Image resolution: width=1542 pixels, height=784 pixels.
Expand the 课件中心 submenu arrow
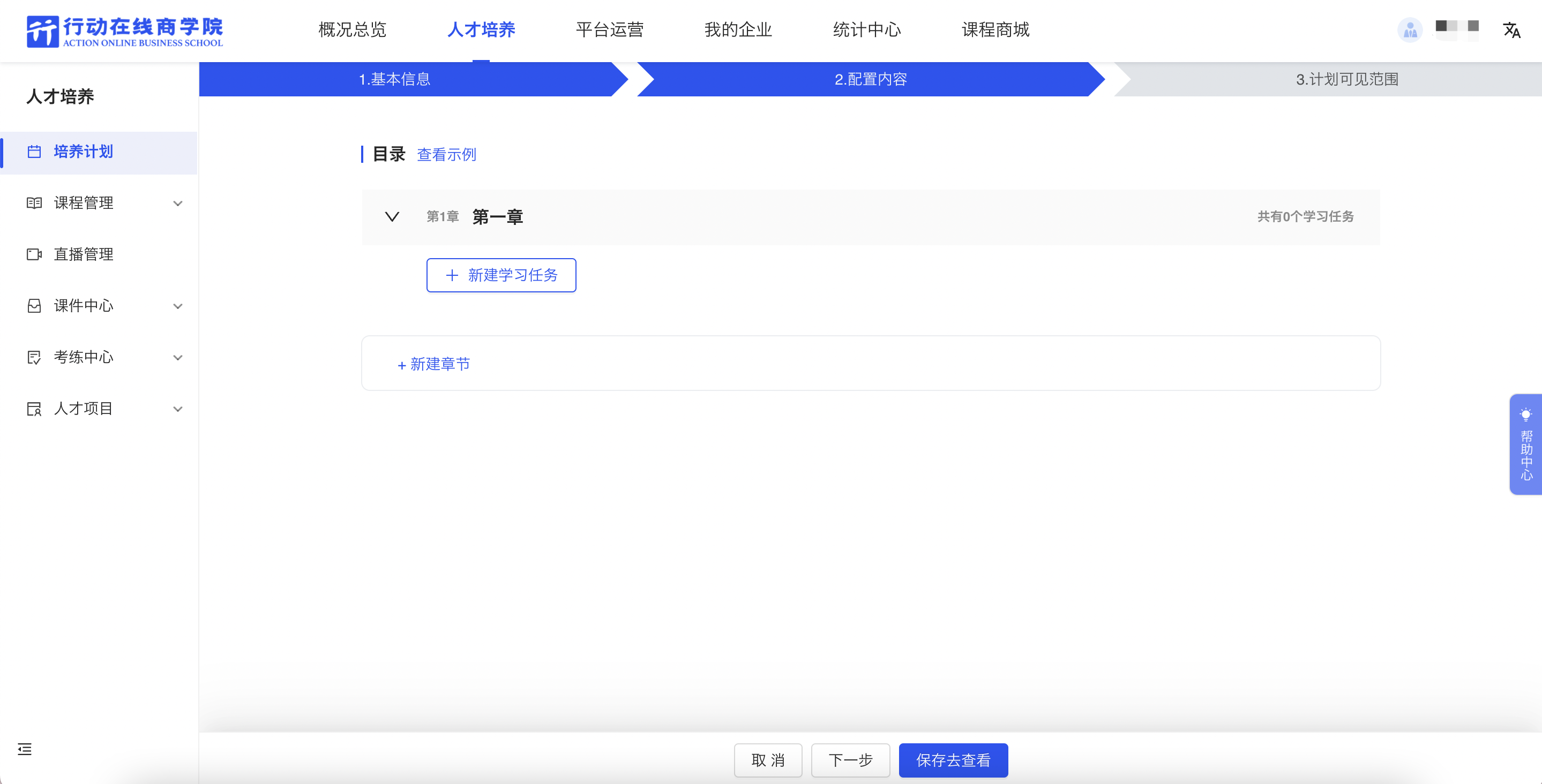tap(178, 306)
